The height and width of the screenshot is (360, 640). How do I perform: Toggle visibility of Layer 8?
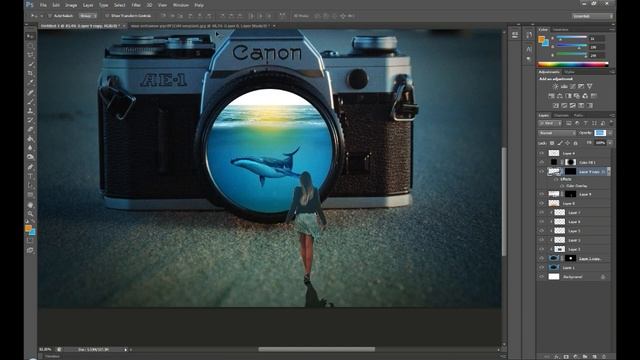542,203
